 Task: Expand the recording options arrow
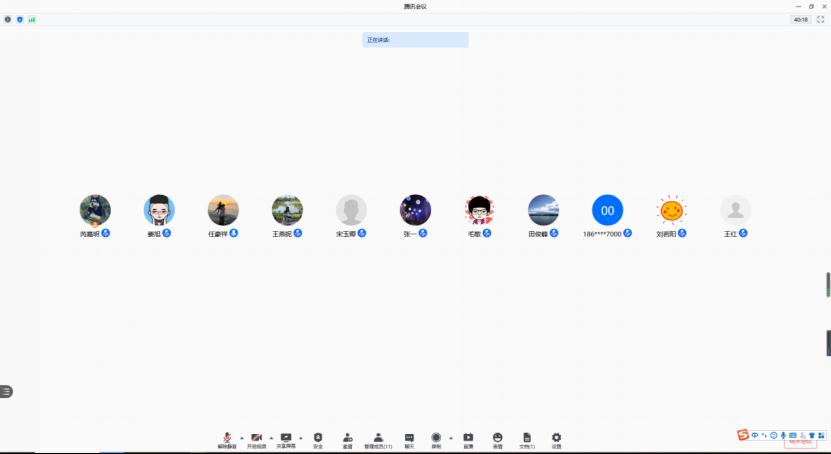(x=450, y=437)
